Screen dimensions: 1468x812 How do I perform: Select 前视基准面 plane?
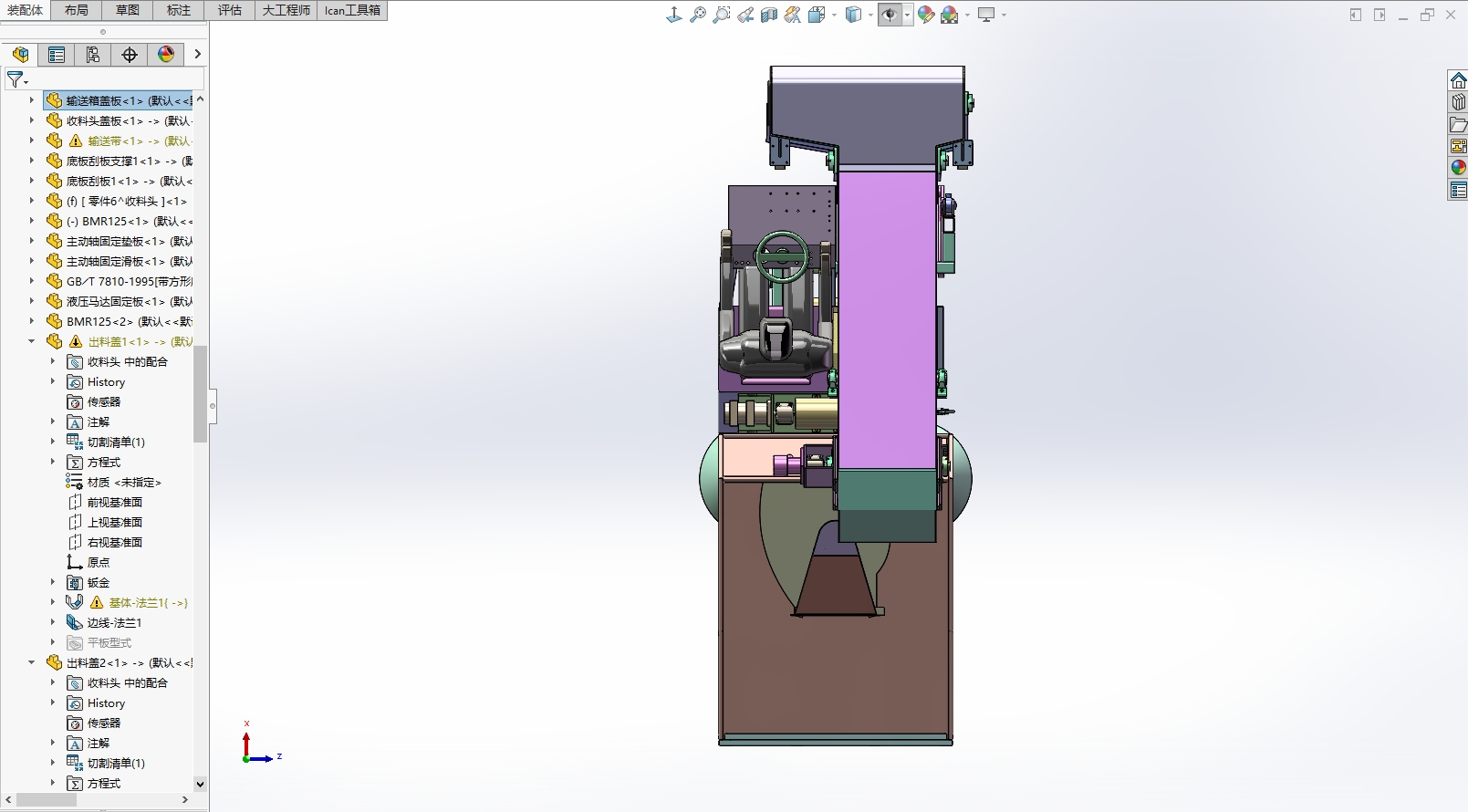tap(105, 502)
